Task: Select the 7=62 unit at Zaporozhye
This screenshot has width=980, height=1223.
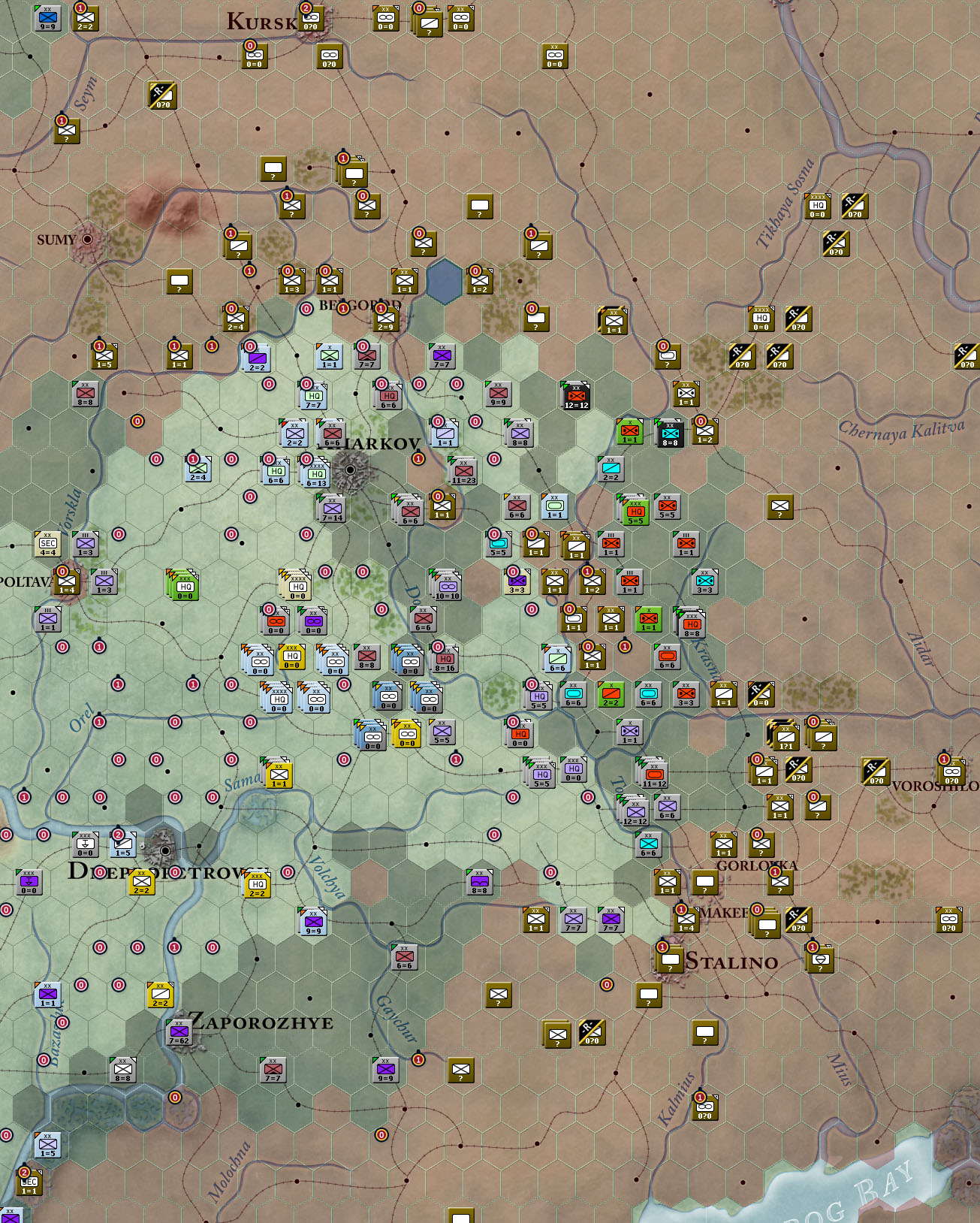Action: coord(179,1031)
